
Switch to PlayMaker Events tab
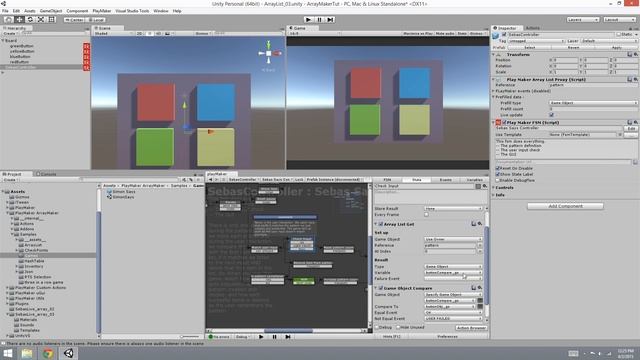pyautogui.click(x=445, y=180)
